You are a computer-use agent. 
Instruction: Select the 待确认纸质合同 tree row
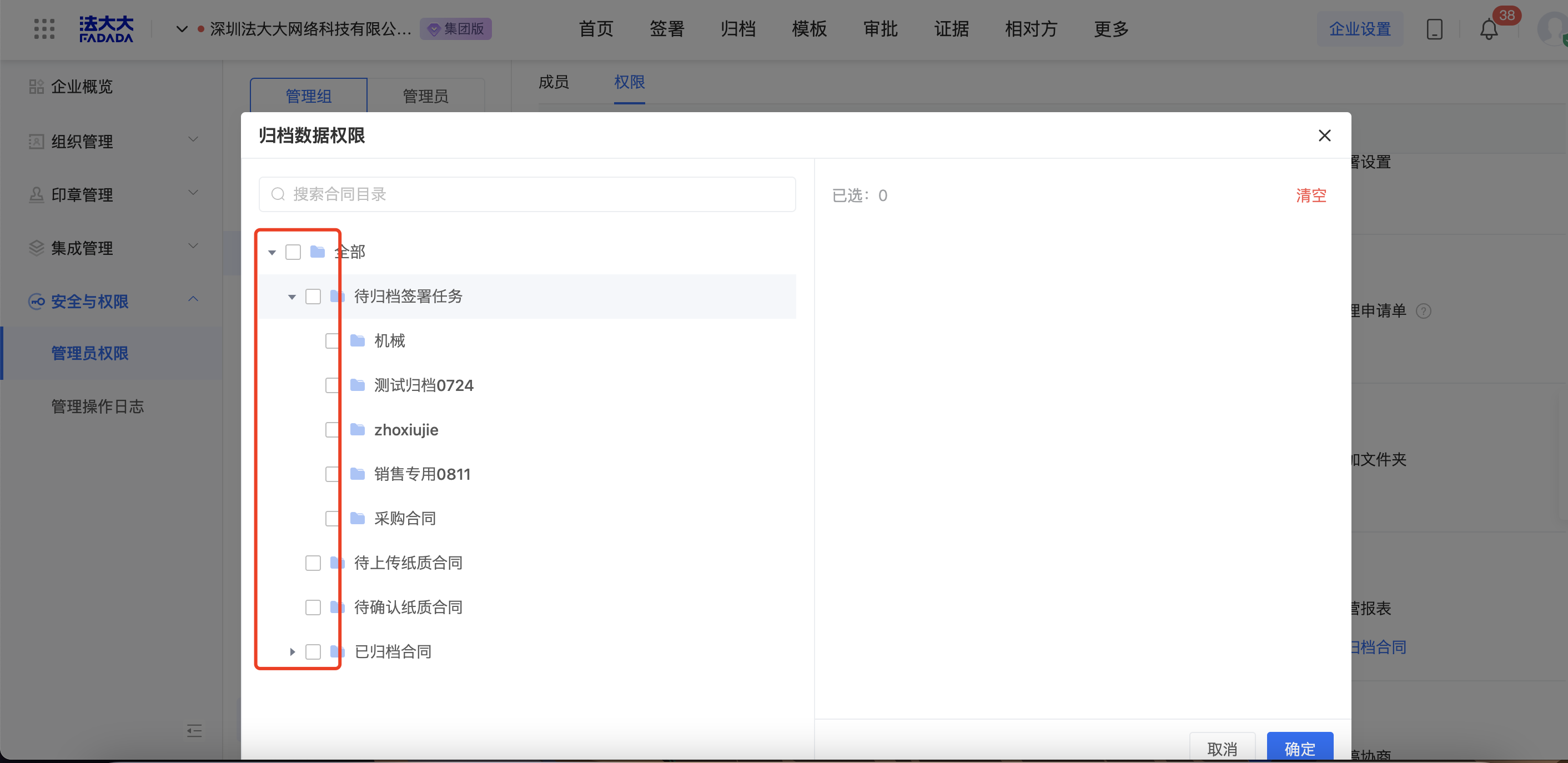[527, 607]
